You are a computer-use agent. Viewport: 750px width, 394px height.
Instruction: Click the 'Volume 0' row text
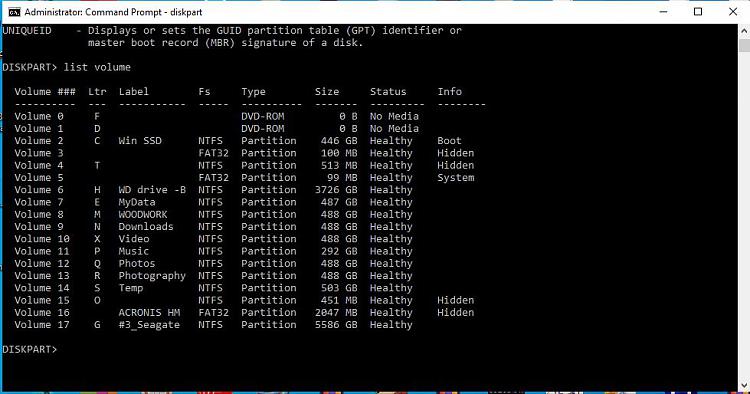coord(39,117)
